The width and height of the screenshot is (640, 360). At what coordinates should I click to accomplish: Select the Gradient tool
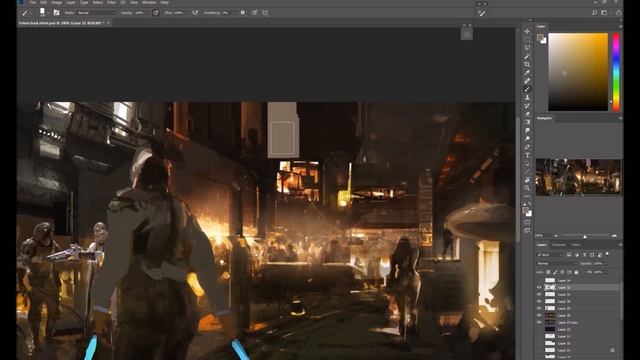point(527,122)
